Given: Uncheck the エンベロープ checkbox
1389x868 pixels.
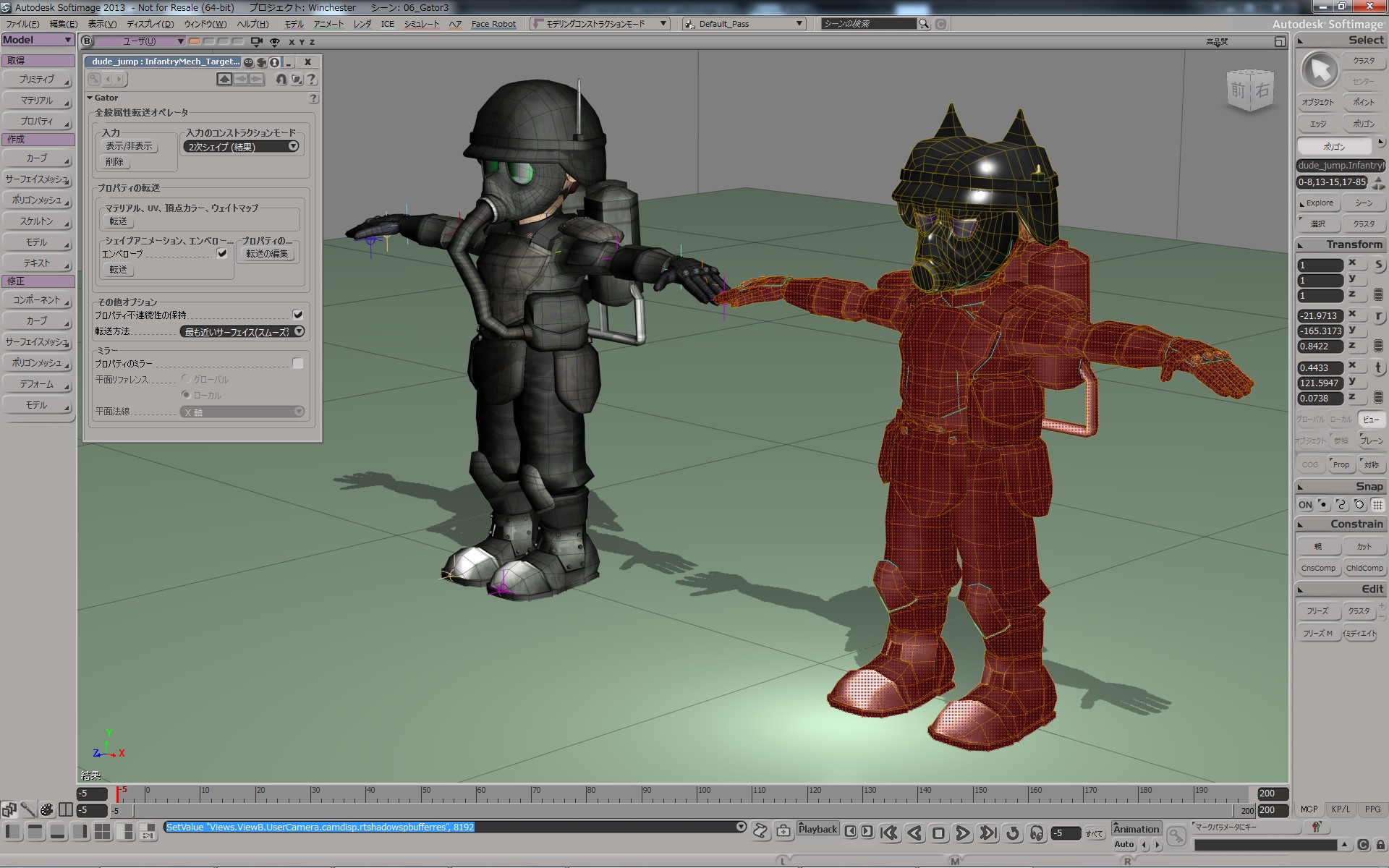Looking at the screenshot, I should point(222,253).
